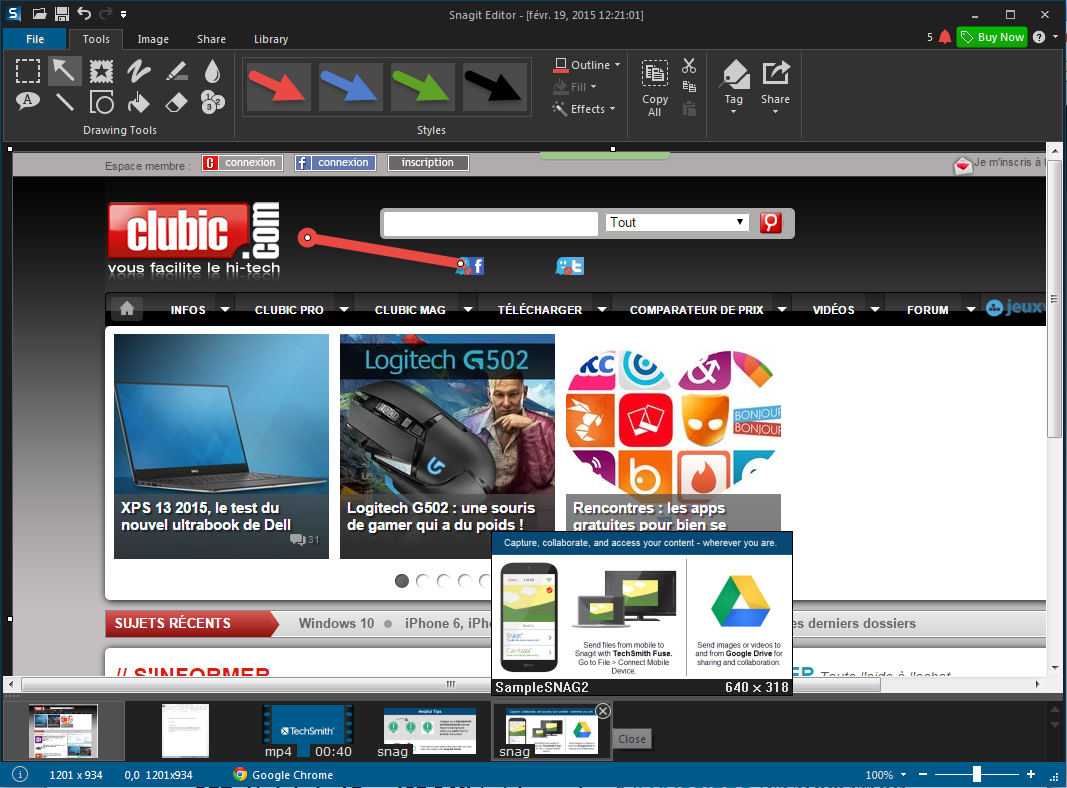Click the 1201 x 934 dimensions text
1067x788 pixels.
76,775
